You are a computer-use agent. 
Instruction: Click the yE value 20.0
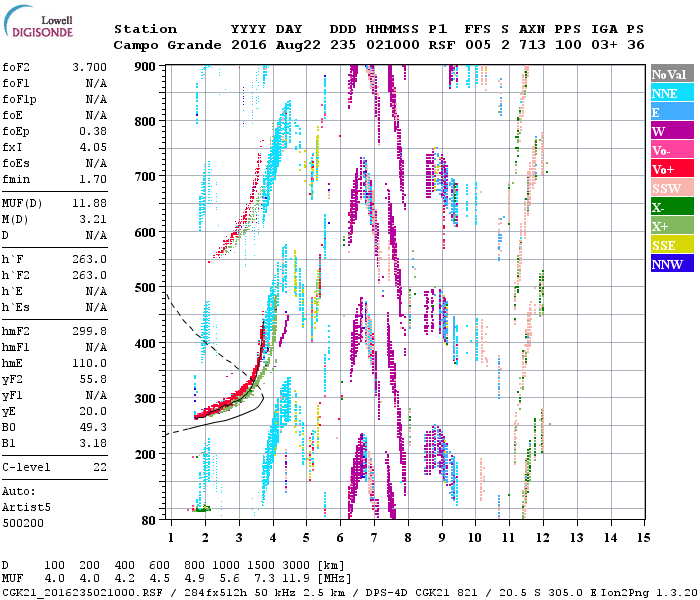pos(93,412)
